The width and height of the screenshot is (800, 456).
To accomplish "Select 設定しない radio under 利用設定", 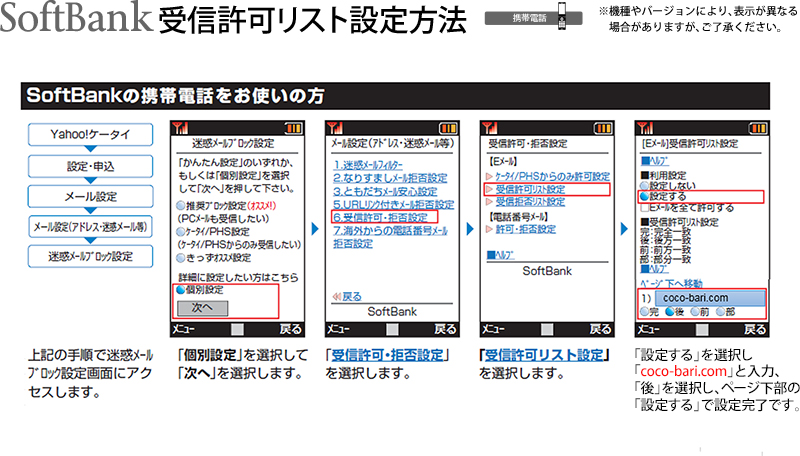I will coord(645,186).
